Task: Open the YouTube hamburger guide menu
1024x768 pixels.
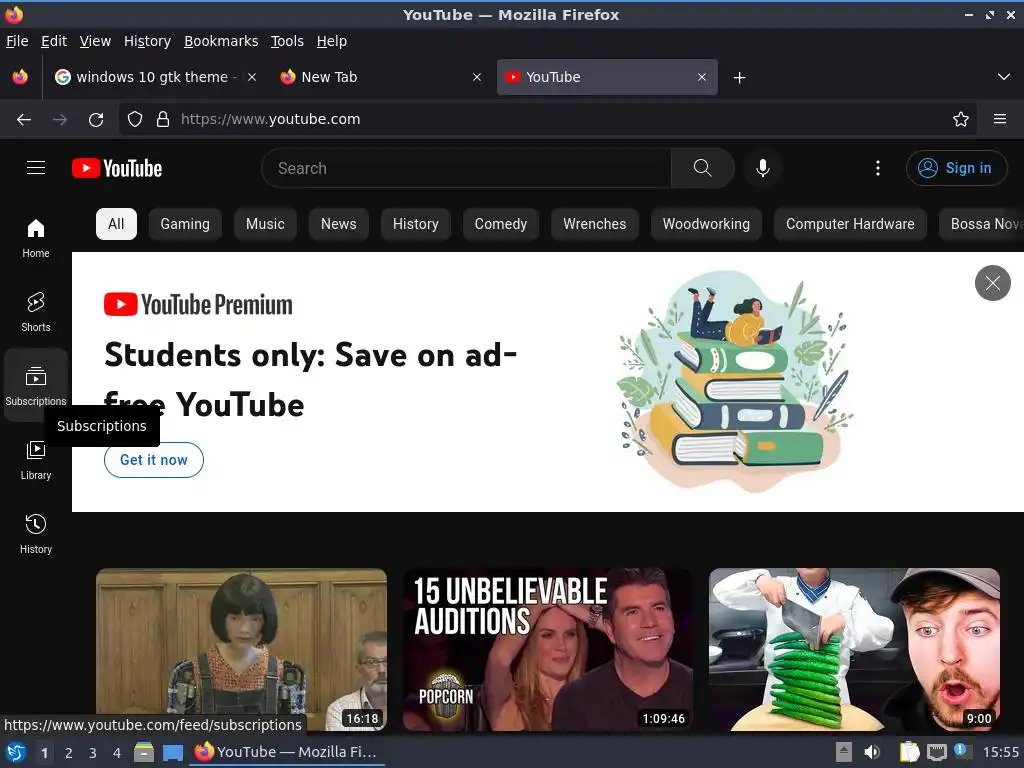Action: tap(36, 168)
